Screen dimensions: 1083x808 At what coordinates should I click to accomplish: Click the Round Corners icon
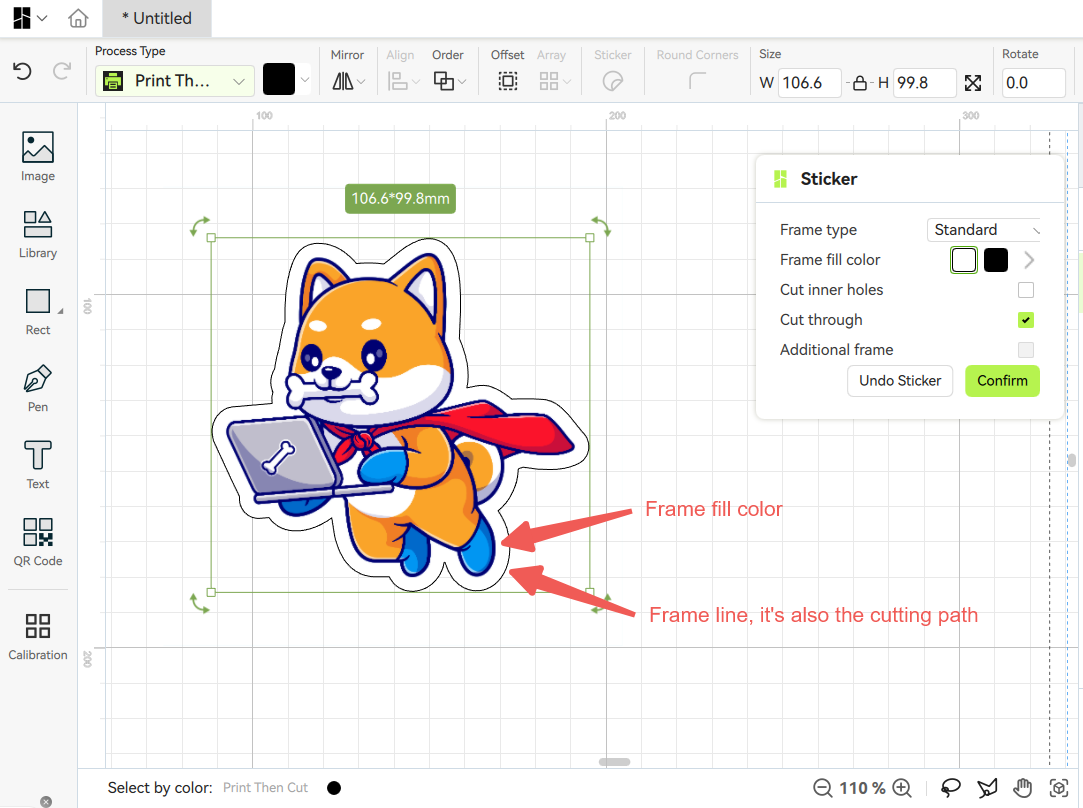697,81
